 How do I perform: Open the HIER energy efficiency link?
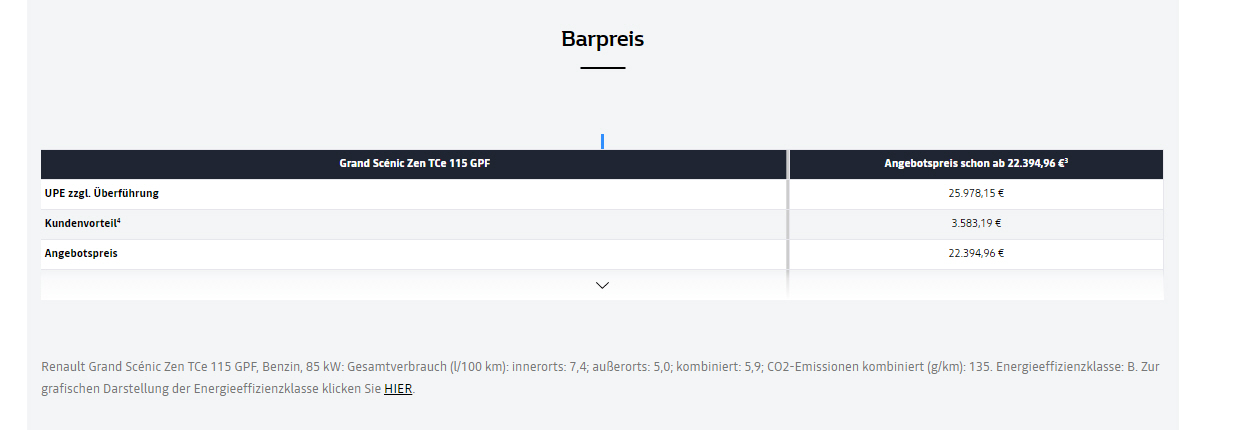[x=398, y=389]
